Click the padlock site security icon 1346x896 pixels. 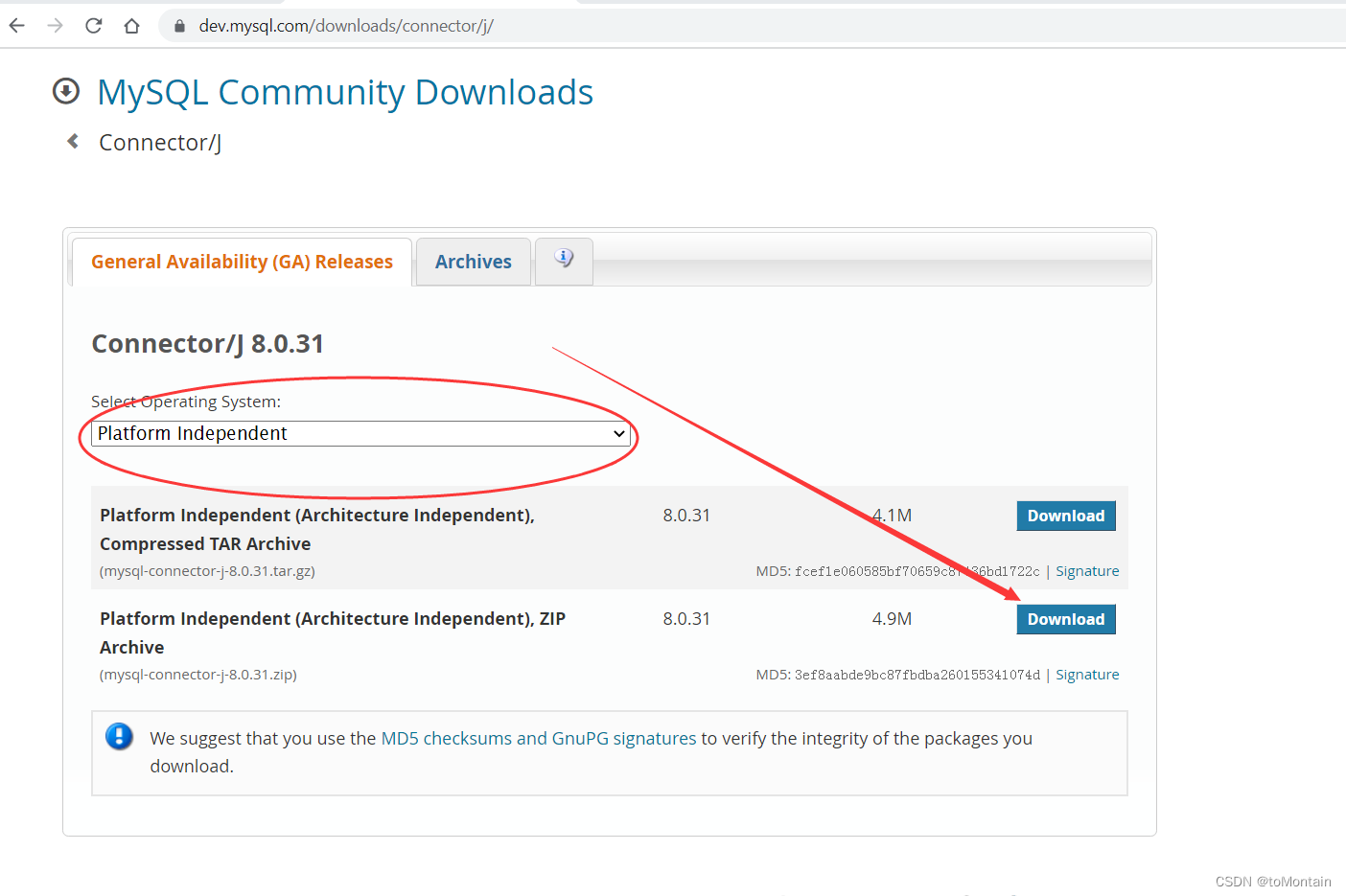click(x=179, y=26)
